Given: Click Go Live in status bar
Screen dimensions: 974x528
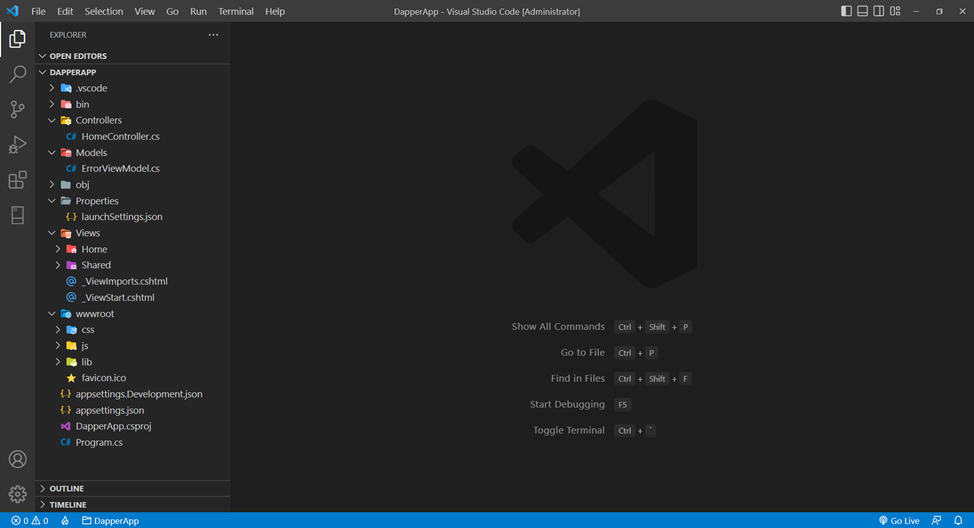Looking at the screenshot, I should tap(899, 520).
